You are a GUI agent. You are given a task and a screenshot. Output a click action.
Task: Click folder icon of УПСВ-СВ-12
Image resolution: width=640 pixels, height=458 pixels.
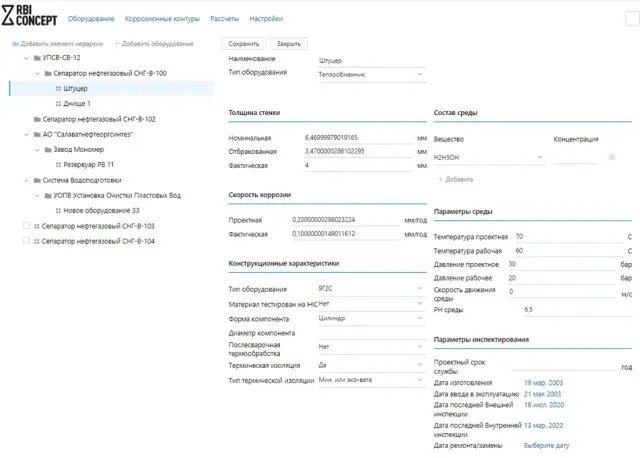click(37, 58)
